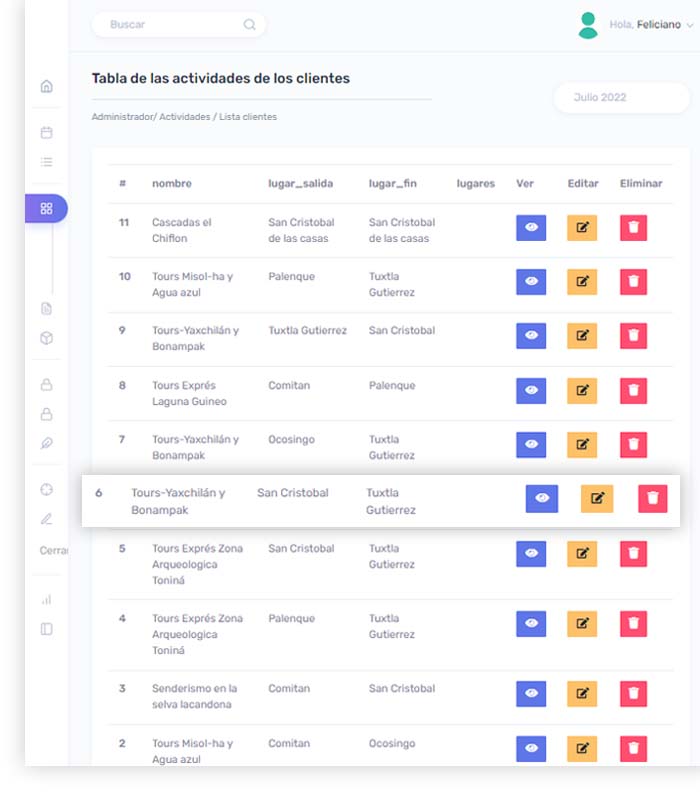Edit row 10 Tours Misol-ha y Agua azul
Screen dimensions: 700x800
[x=582, y=282]
